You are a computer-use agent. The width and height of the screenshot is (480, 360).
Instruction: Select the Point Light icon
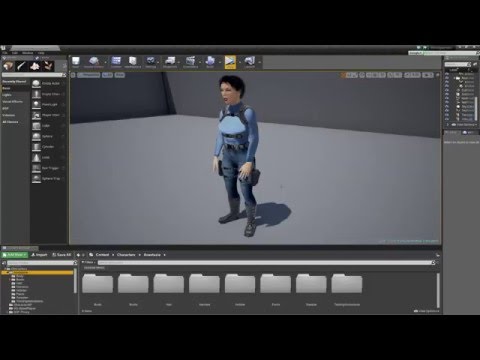(36, 105)
